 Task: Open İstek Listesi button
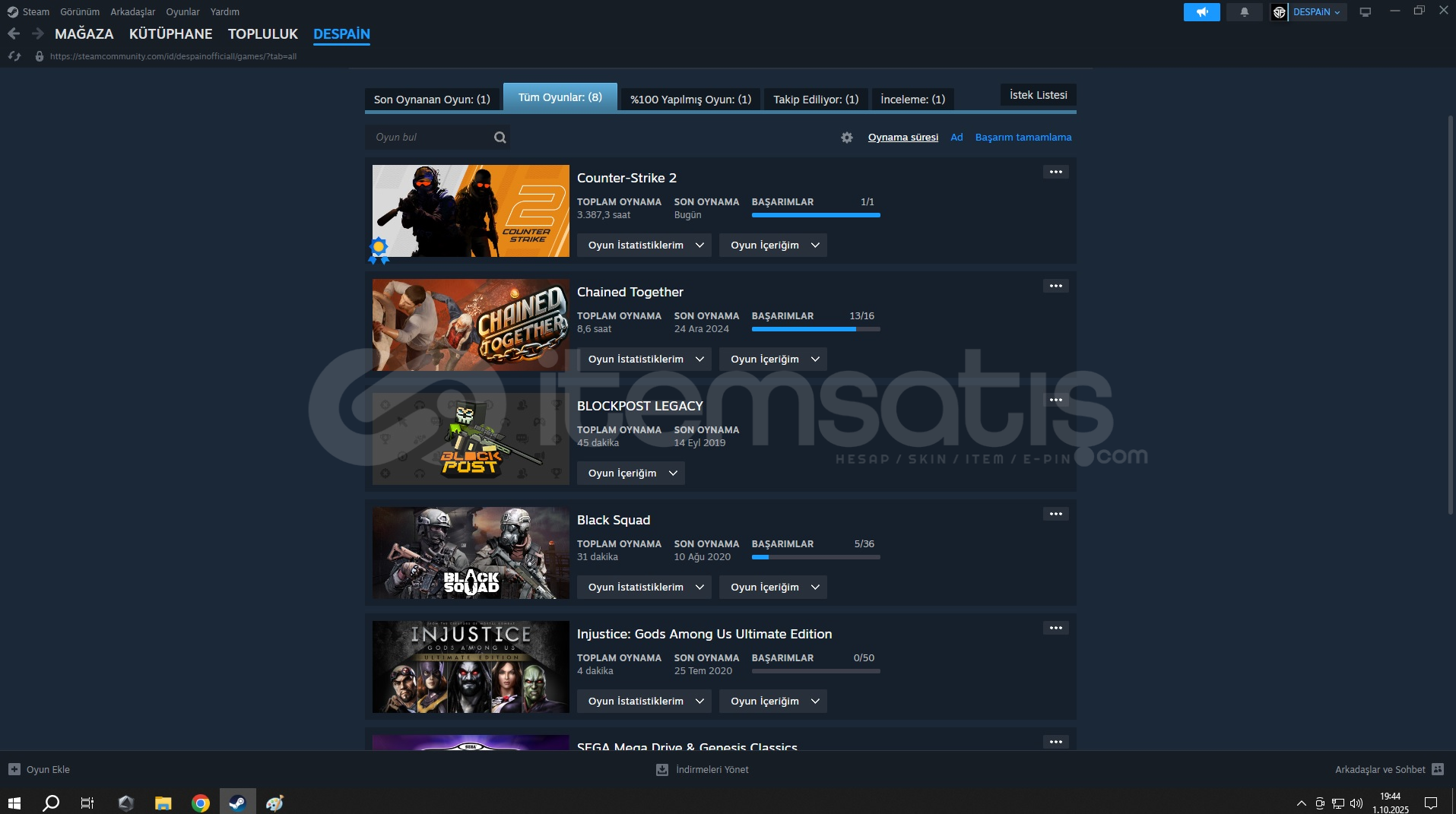pos(1038,95)
